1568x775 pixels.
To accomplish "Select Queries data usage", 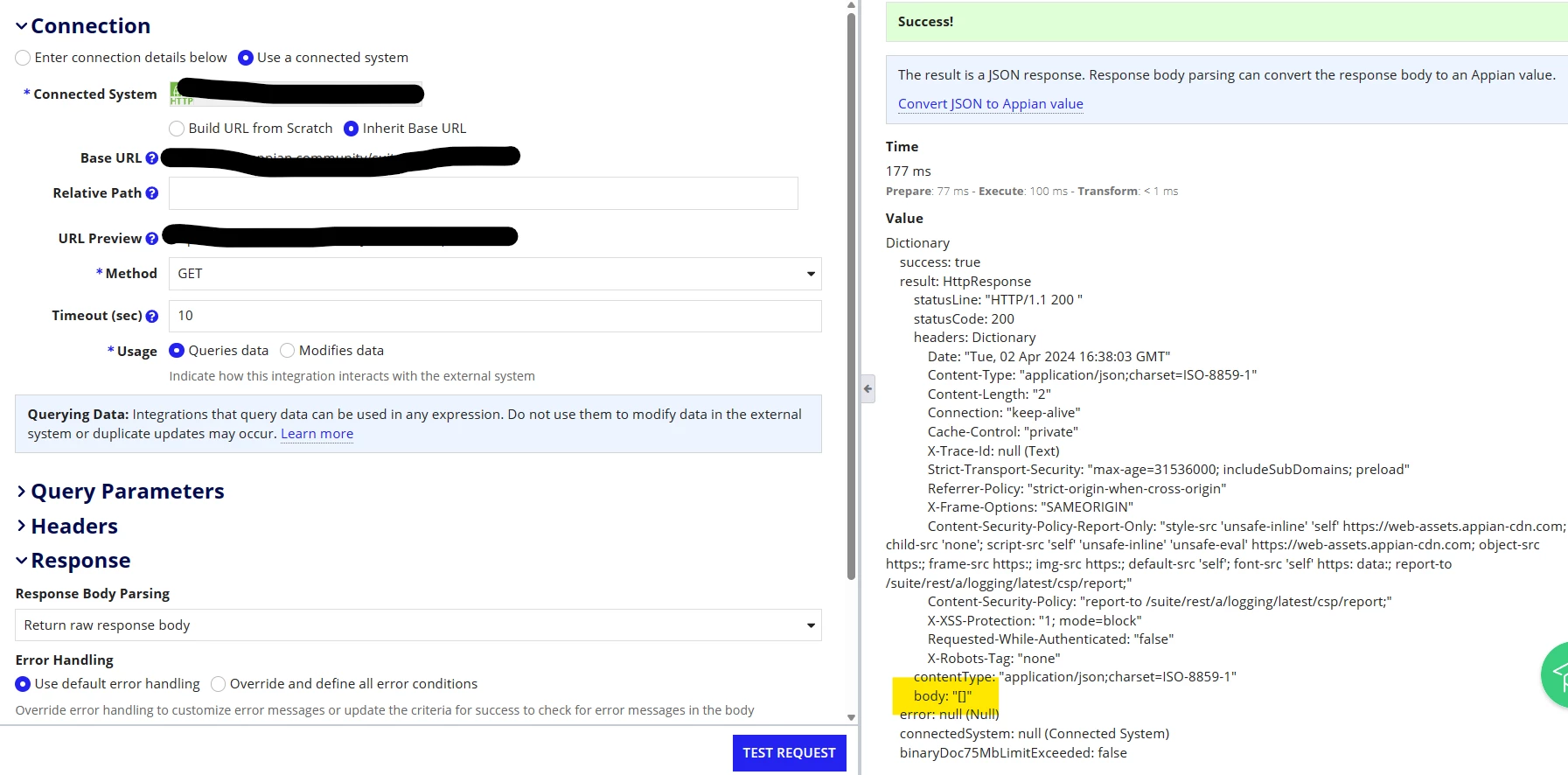I will pos(177,351).
